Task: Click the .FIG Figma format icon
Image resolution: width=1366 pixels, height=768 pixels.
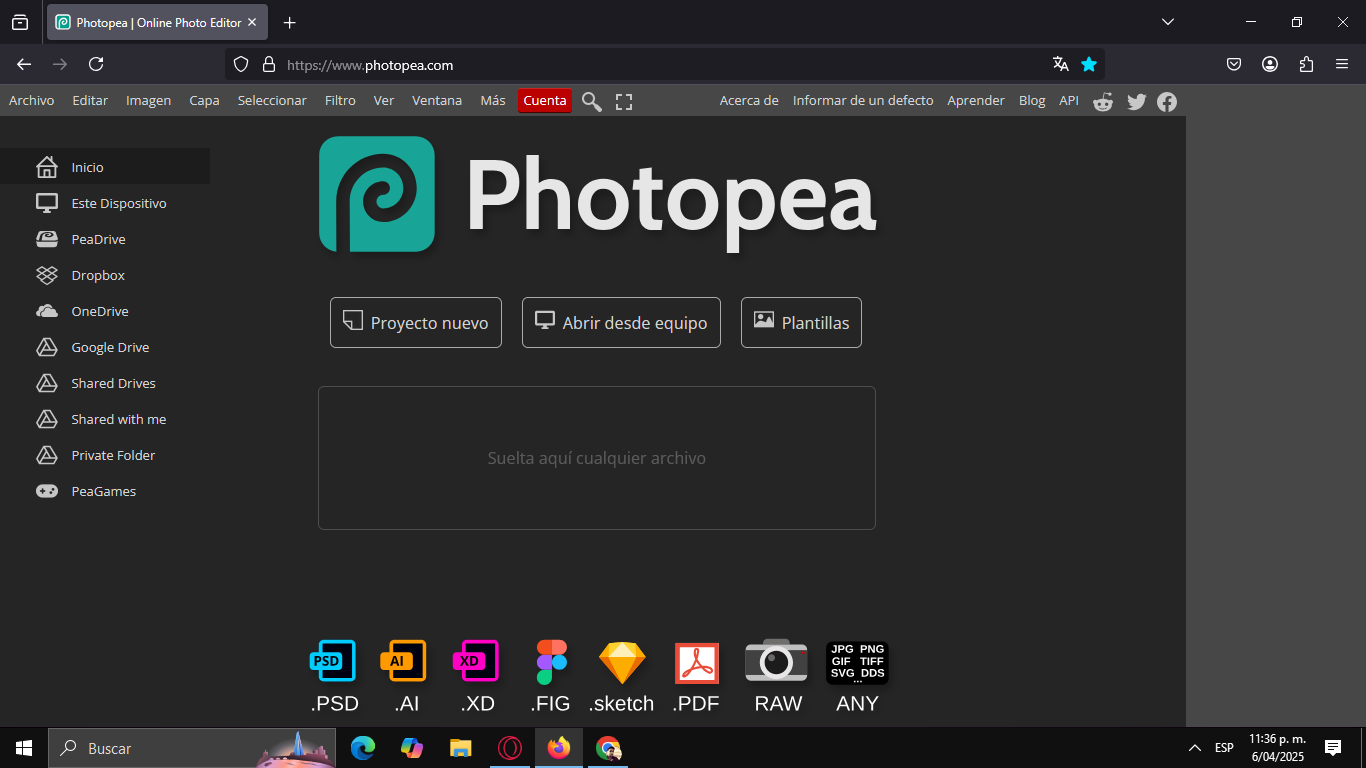Action: (551, 662)
